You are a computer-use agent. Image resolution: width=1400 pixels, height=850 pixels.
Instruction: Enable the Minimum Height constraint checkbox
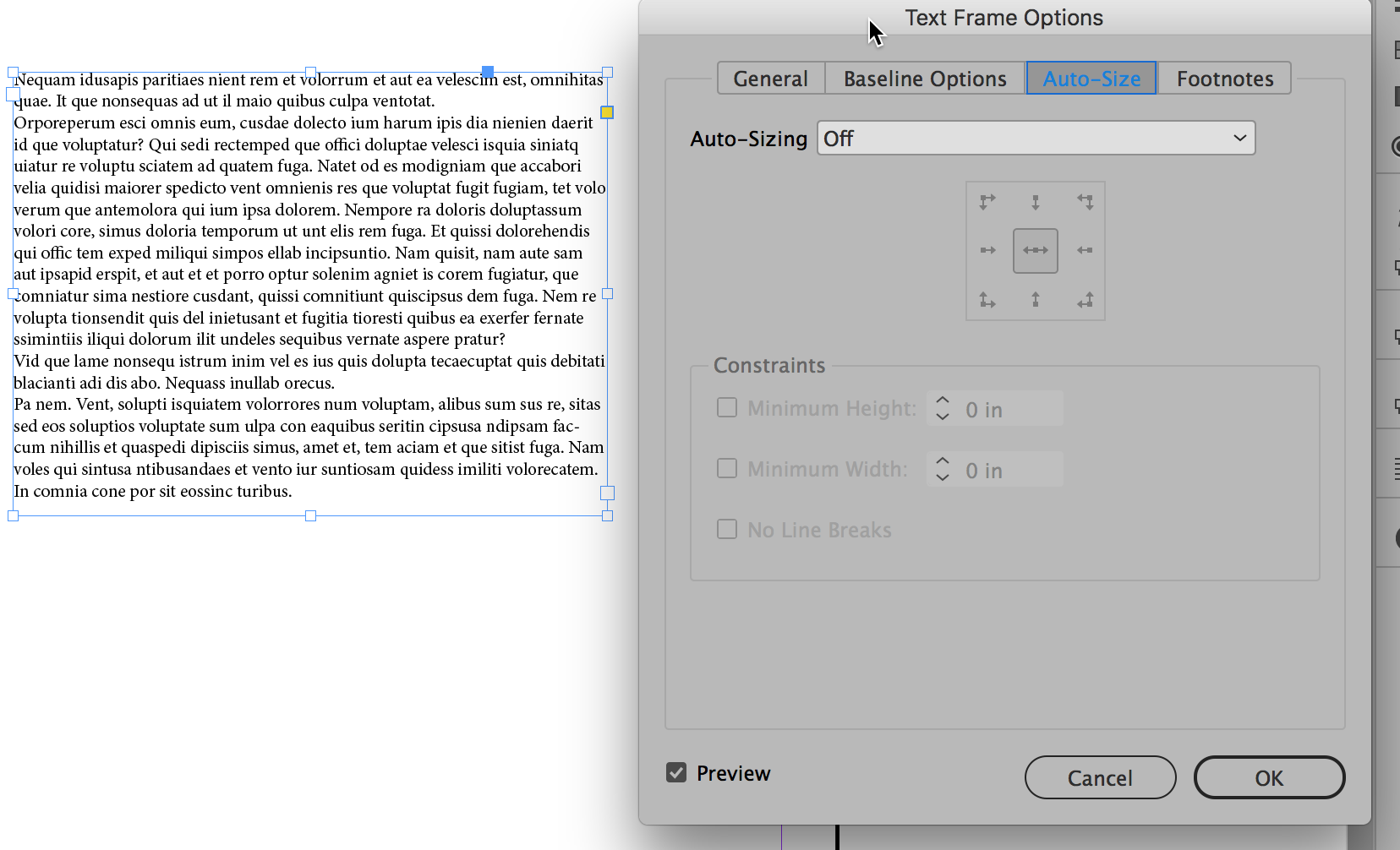point(726,407)
